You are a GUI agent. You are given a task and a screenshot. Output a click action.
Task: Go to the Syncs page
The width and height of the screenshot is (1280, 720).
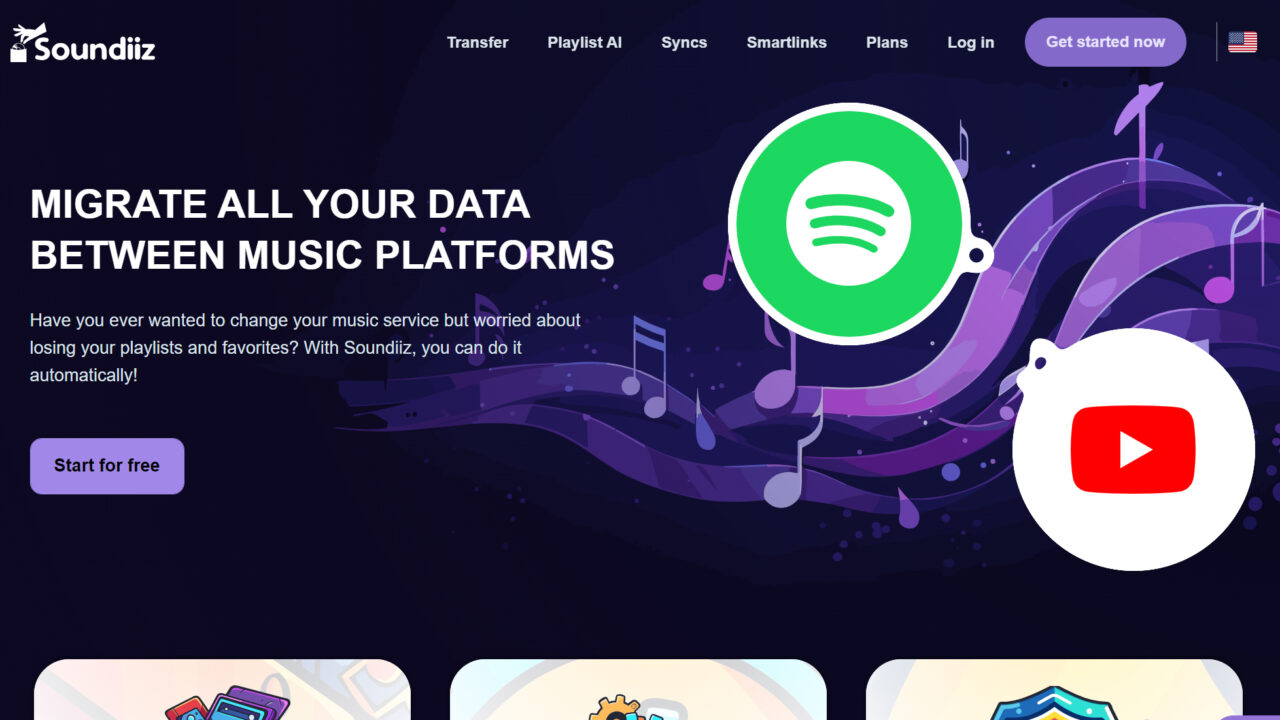click(x=684, y=42)
